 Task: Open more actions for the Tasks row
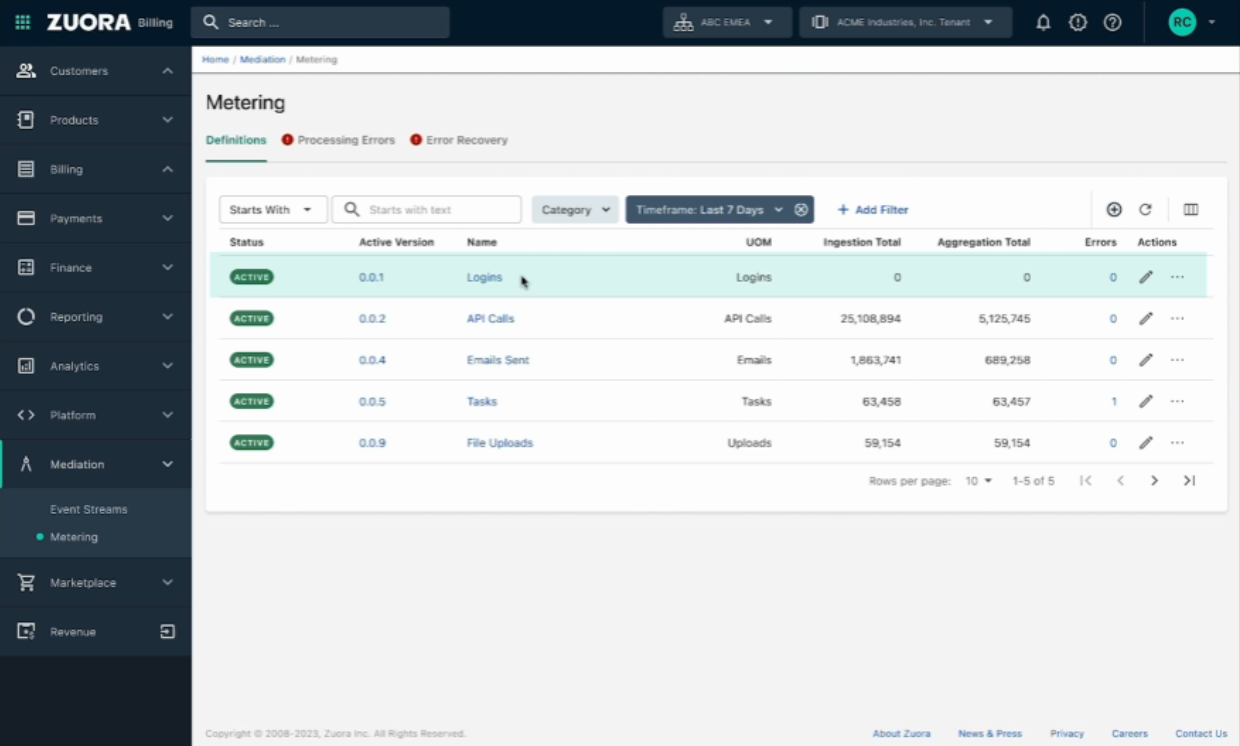1177,402
